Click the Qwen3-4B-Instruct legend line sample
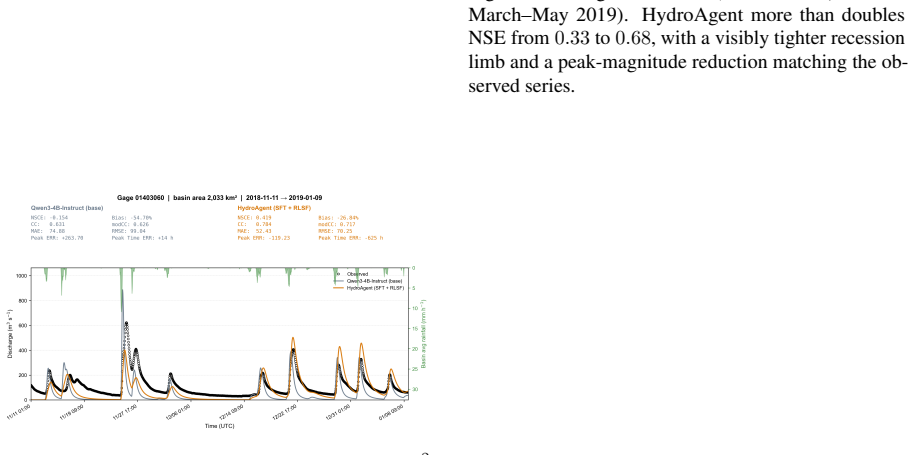Screen dimensions: 914x455 [x=338, y=281]
